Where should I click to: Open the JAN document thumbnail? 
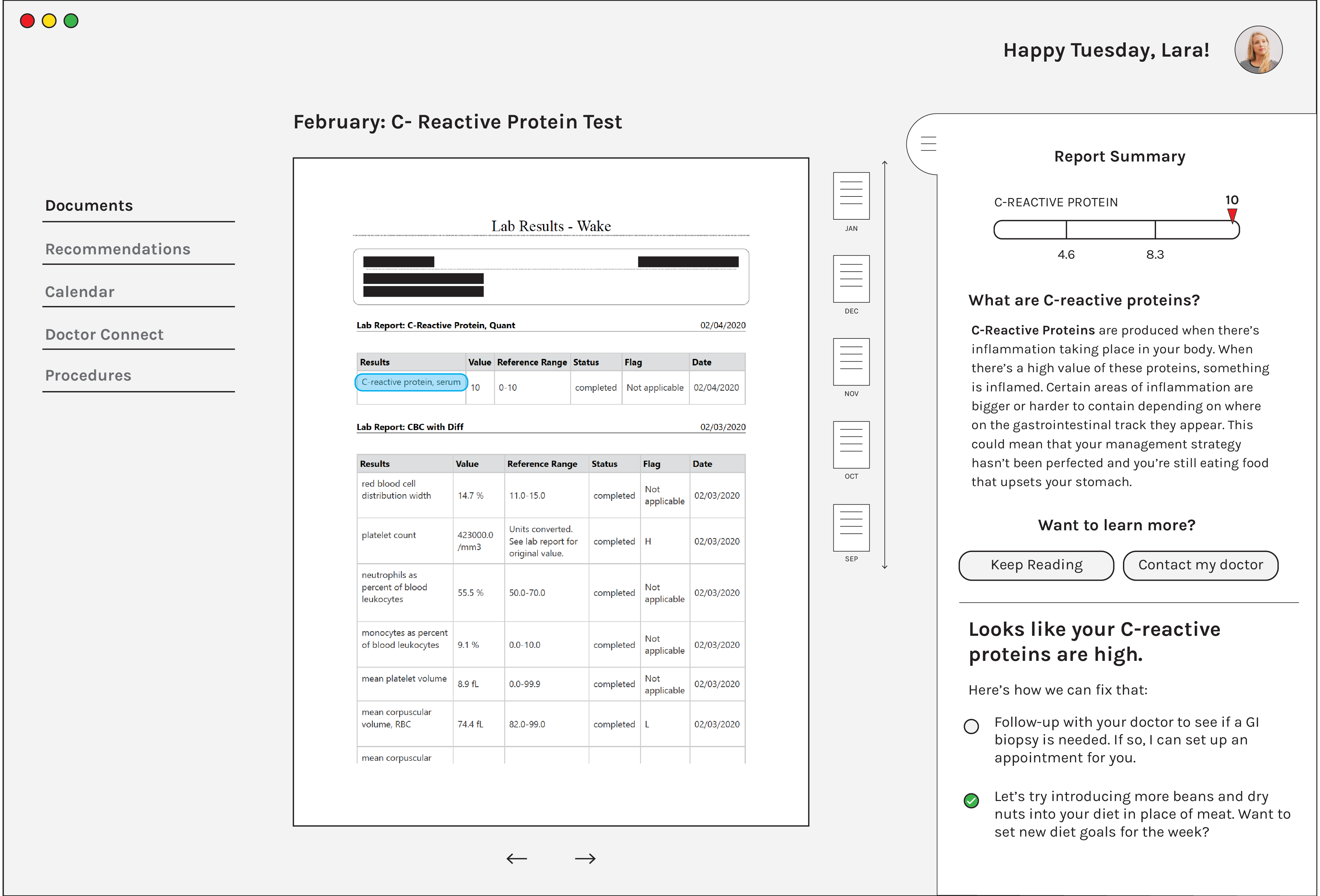(x=851, y=196)
